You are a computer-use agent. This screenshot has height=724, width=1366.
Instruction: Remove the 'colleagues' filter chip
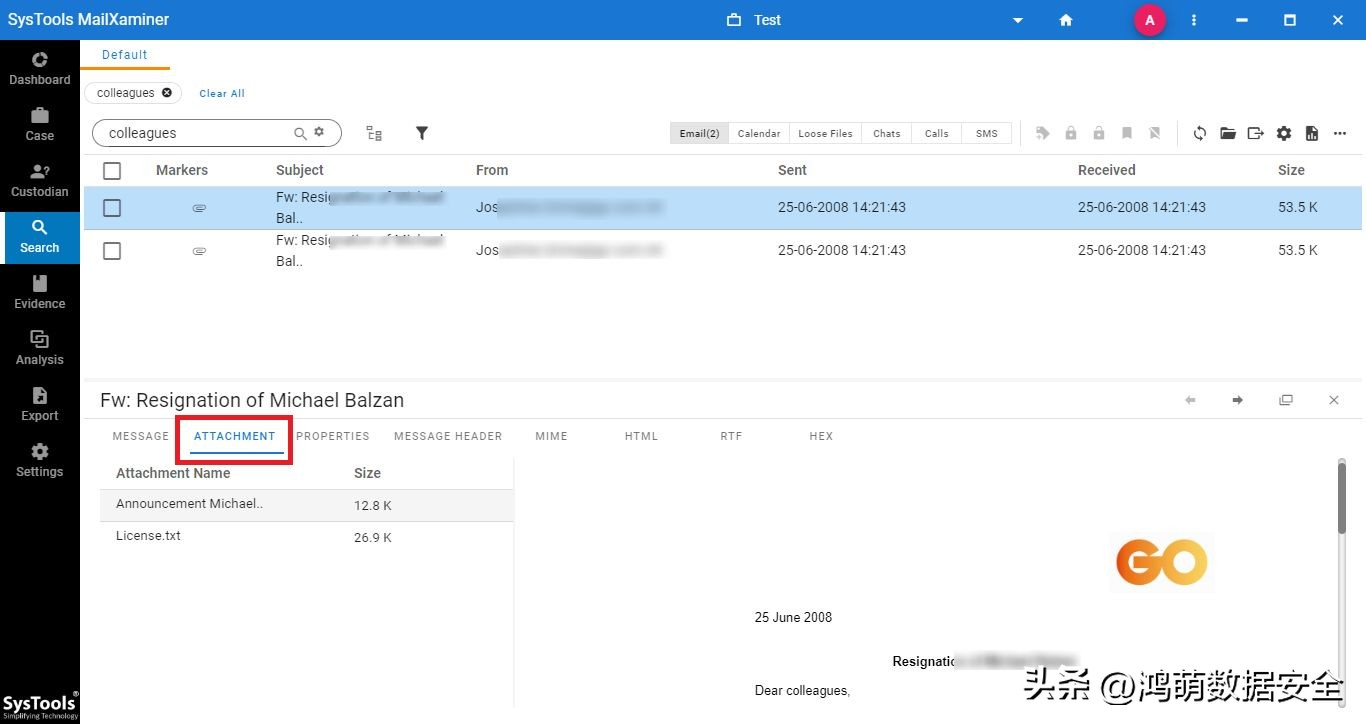pyautogui.click(x=167, y=93)
